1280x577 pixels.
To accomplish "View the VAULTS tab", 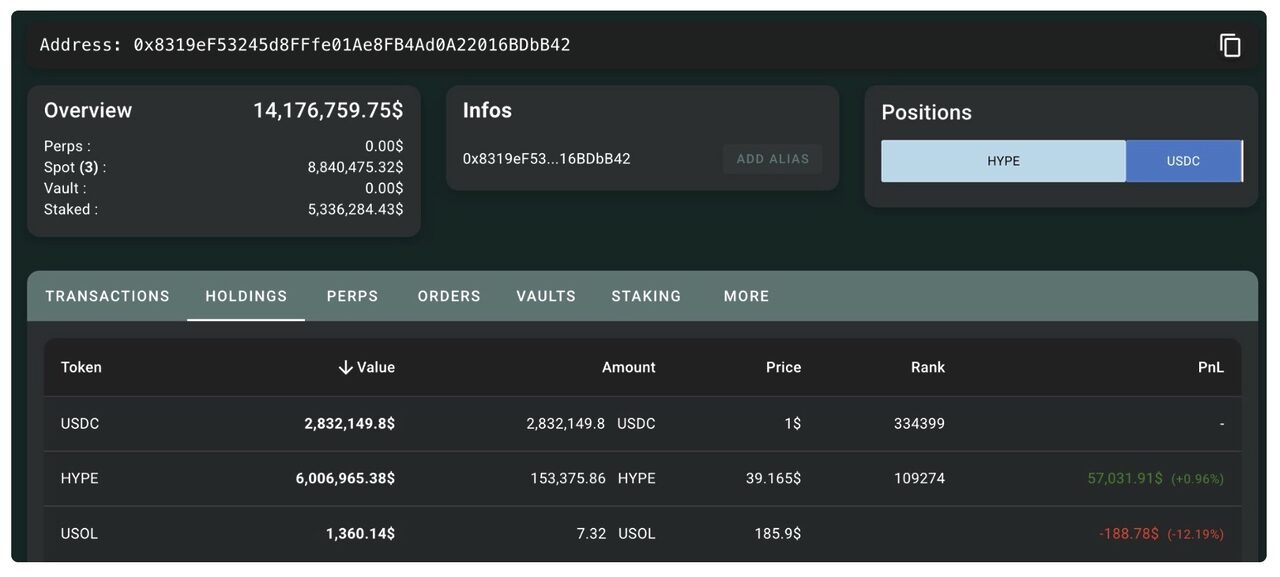I will (x=546, y=296).
